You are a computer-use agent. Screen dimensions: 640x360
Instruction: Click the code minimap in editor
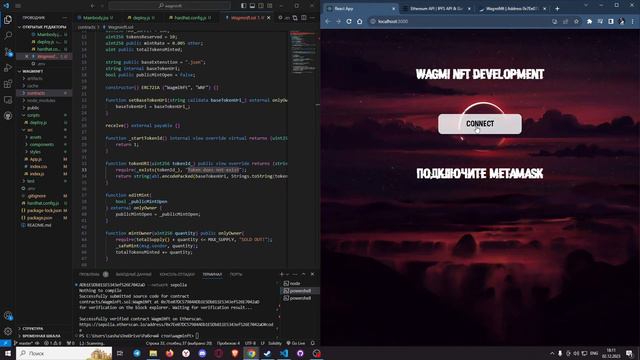[x=304, y=53]
